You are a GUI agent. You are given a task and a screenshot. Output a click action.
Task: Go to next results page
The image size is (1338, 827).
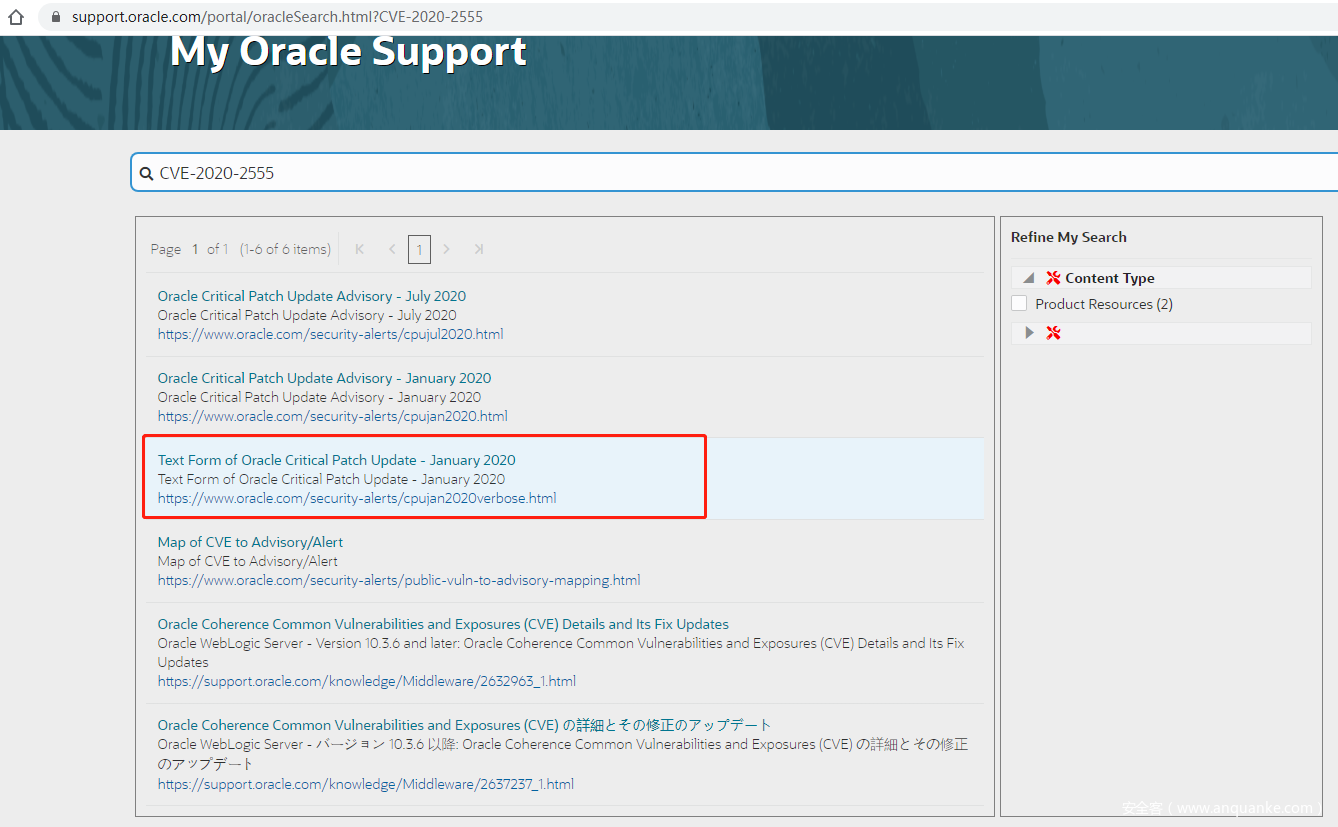click(x=447, y=249)
